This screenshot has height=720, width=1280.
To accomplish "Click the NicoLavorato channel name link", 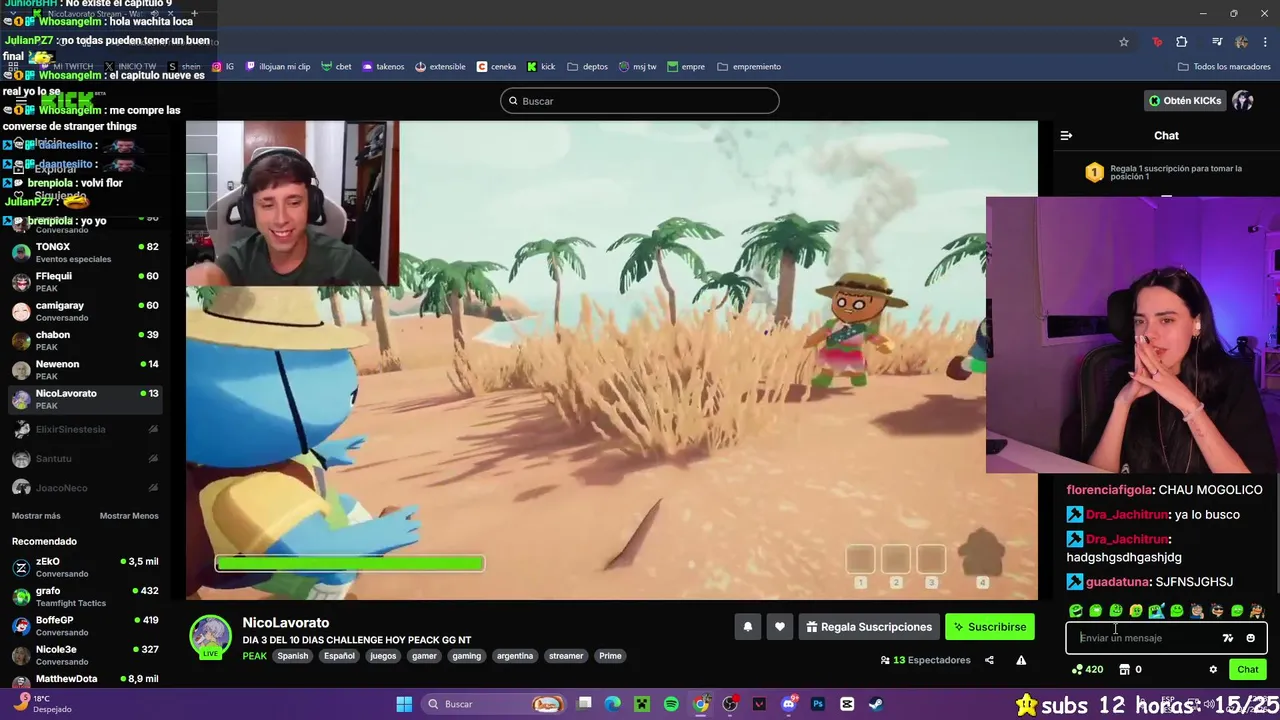I will coord(285,623).
